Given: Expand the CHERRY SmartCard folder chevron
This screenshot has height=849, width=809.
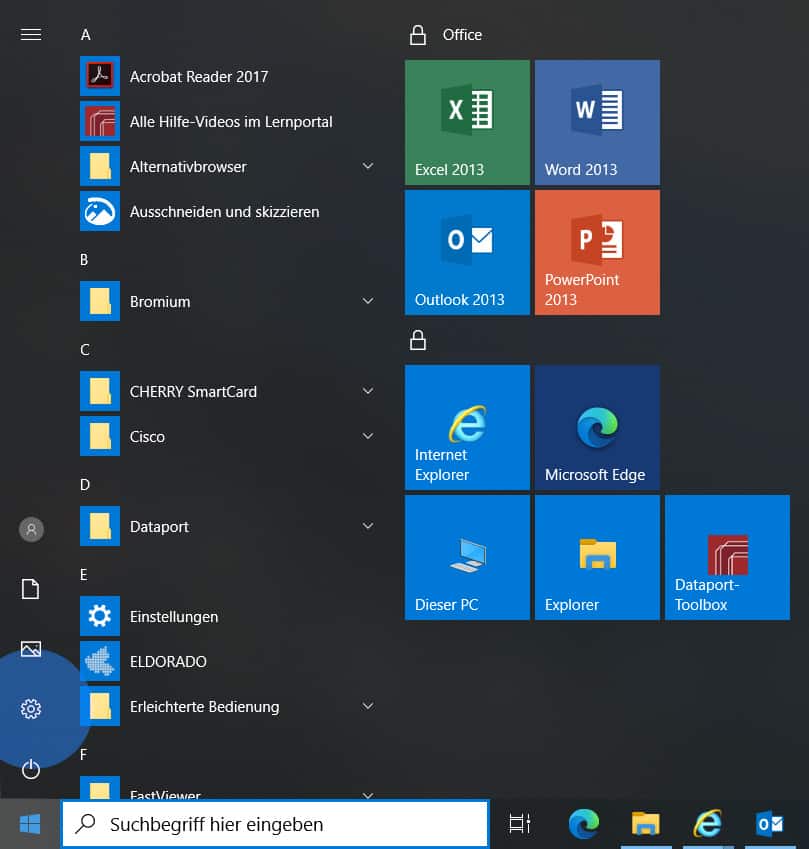Looking at the screenshot, I should 368,391.
